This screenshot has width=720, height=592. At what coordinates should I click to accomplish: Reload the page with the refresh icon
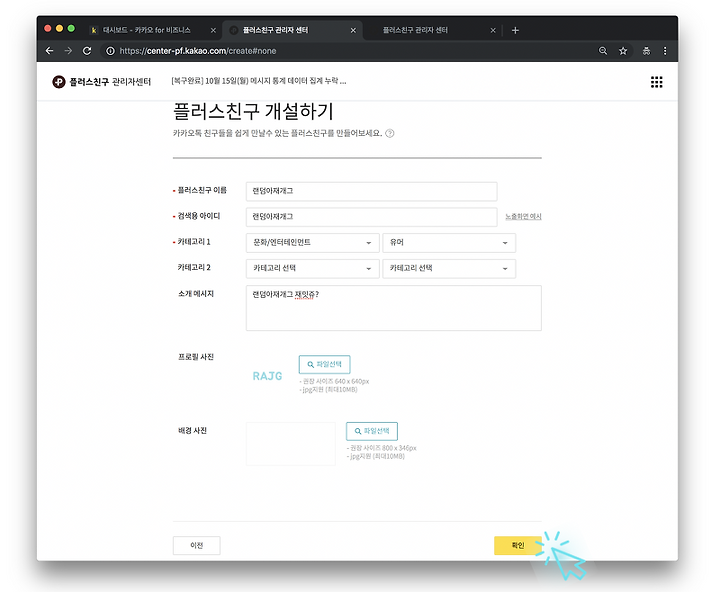[x=87, y=51]
